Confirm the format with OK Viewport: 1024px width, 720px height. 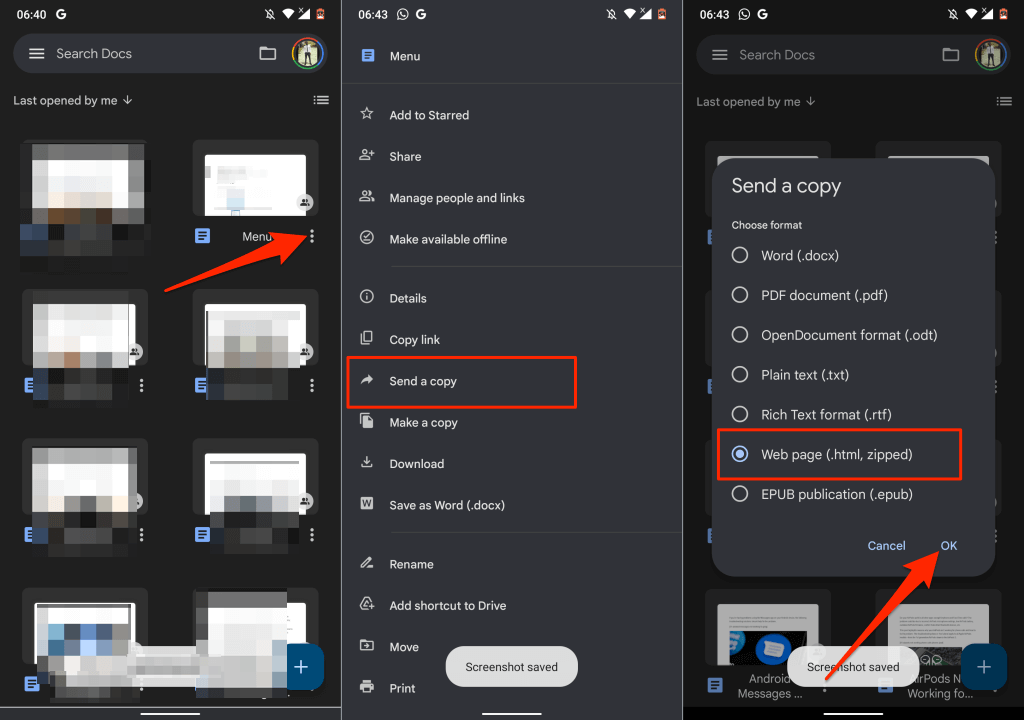coord(948,546)
